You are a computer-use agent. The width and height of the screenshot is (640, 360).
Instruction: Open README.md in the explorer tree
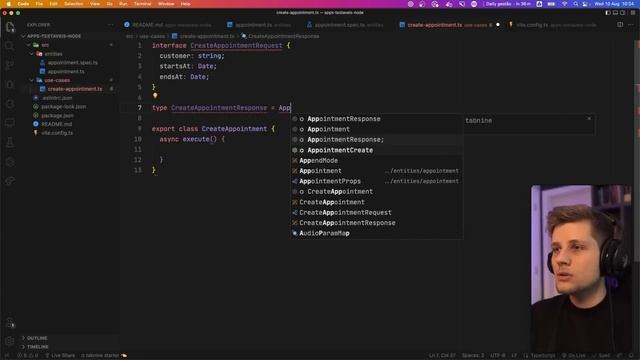pyautogui.click(x=56, y=124)
